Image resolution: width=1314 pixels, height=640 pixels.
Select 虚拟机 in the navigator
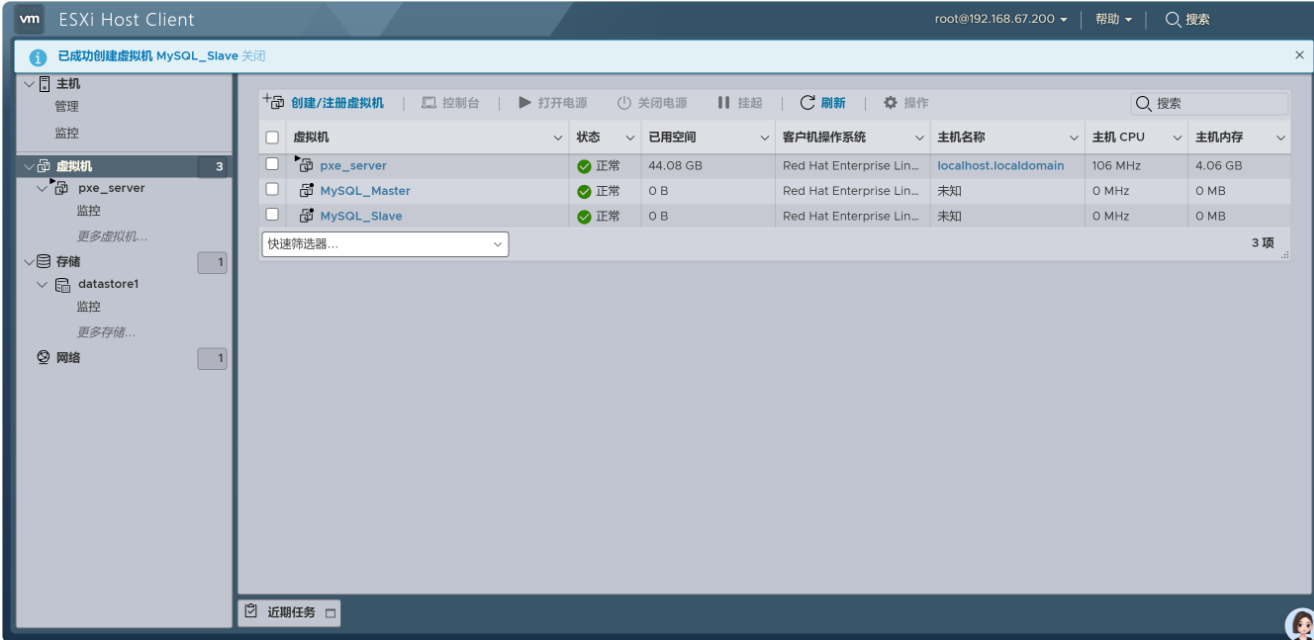[x=74, y=166]
